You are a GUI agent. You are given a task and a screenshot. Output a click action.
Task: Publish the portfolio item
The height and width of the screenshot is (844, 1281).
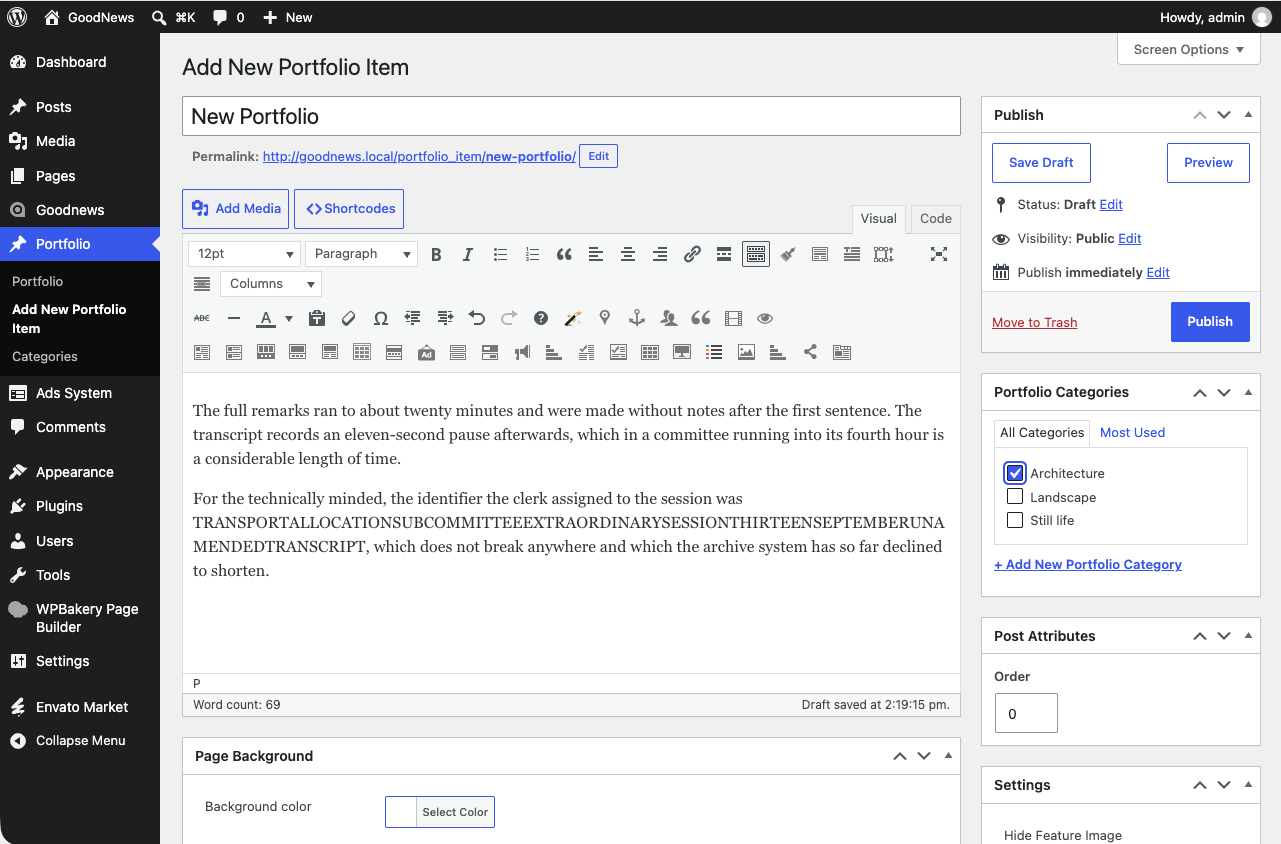(x=1210, y=321)
